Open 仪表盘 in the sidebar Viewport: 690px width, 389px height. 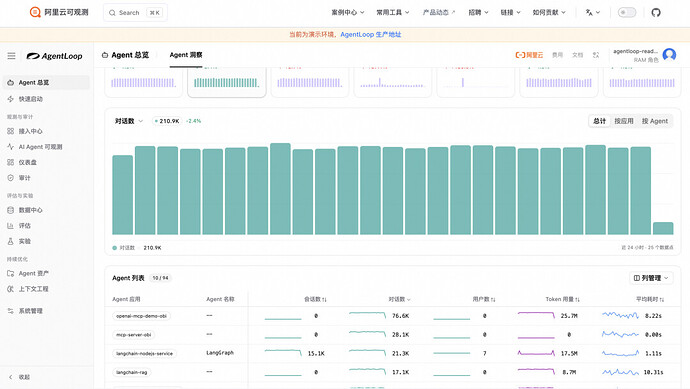click(46, 162)
